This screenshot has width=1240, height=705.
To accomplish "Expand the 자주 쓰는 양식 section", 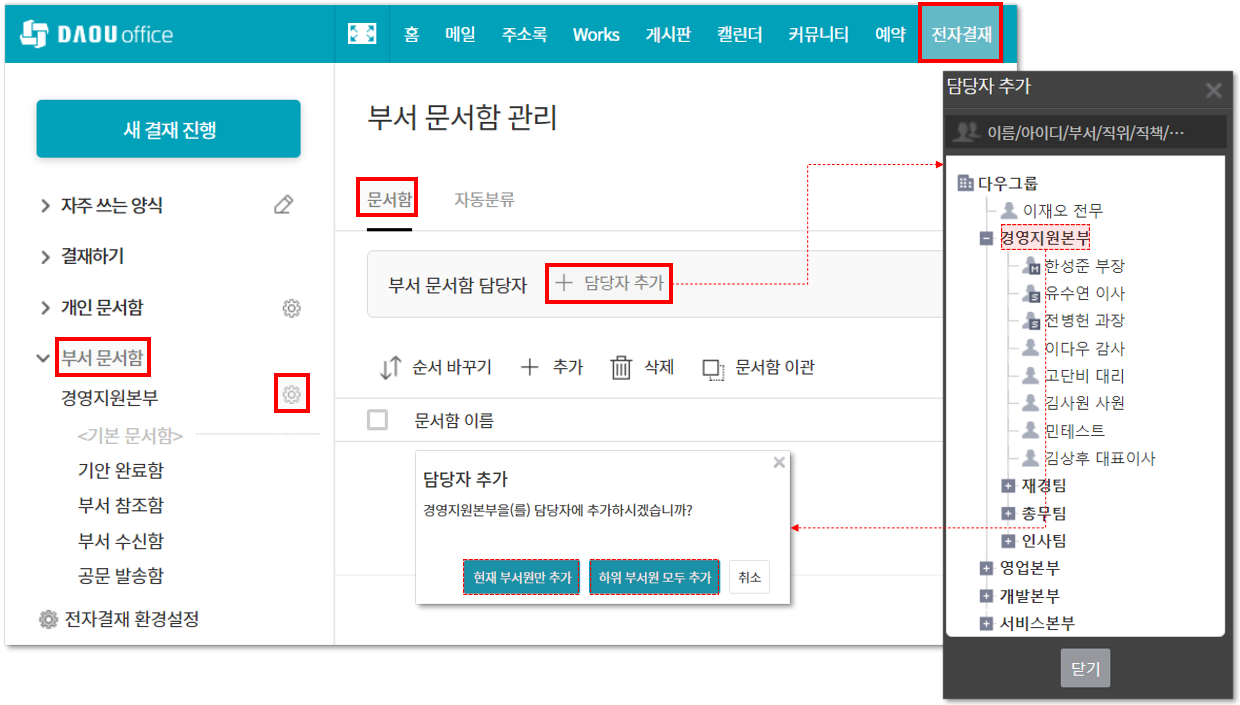I will click(x=45, y=206).
